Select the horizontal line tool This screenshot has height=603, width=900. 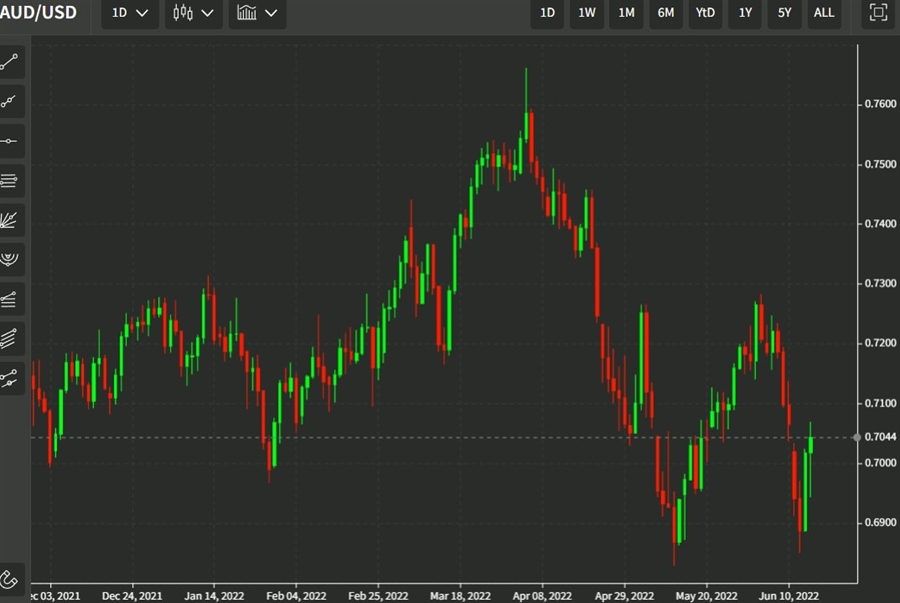(x=10, y=141)
